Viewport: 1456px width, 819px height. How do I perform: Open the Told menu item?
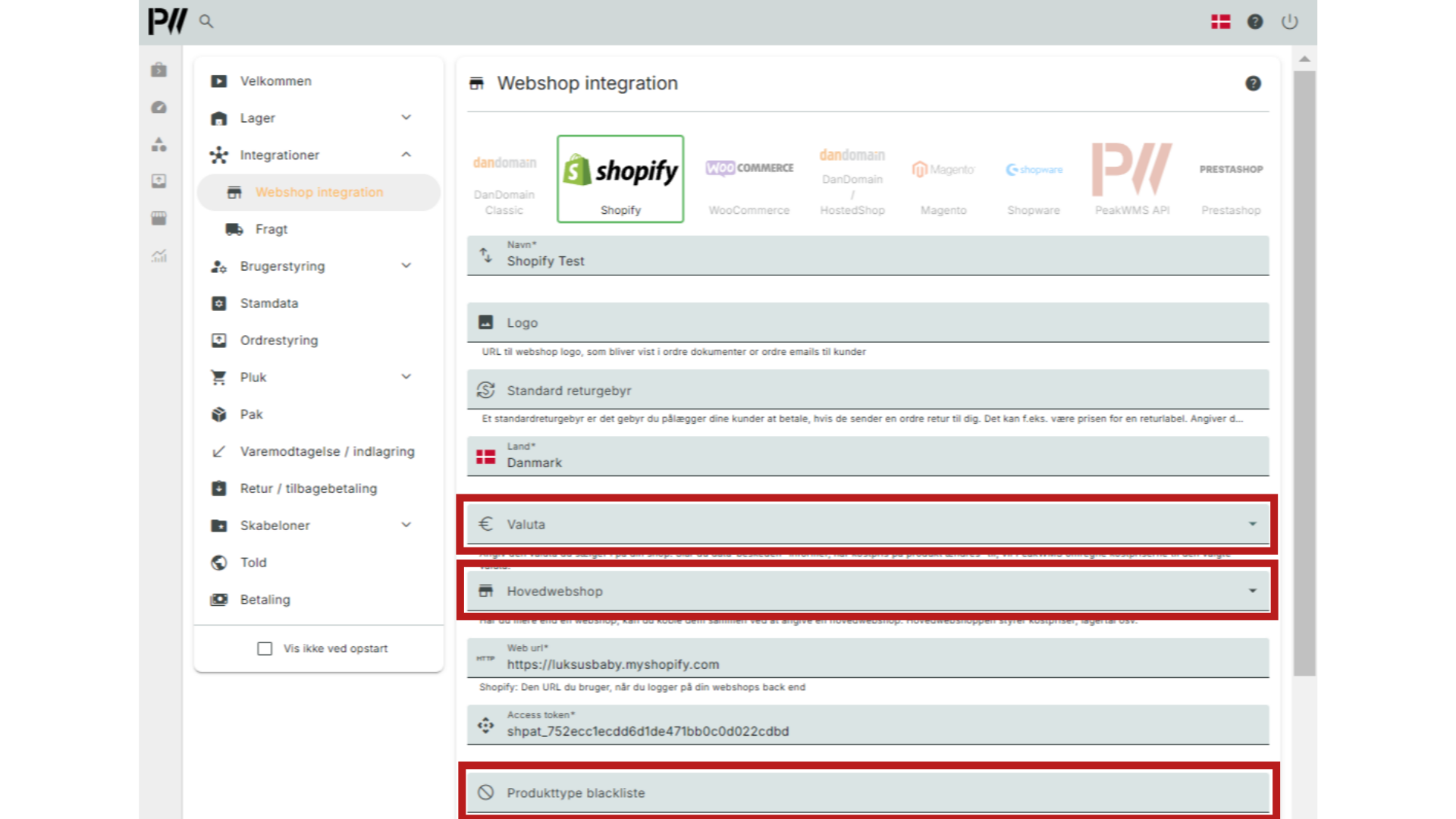pyautogui.click(x=318, y=563)
